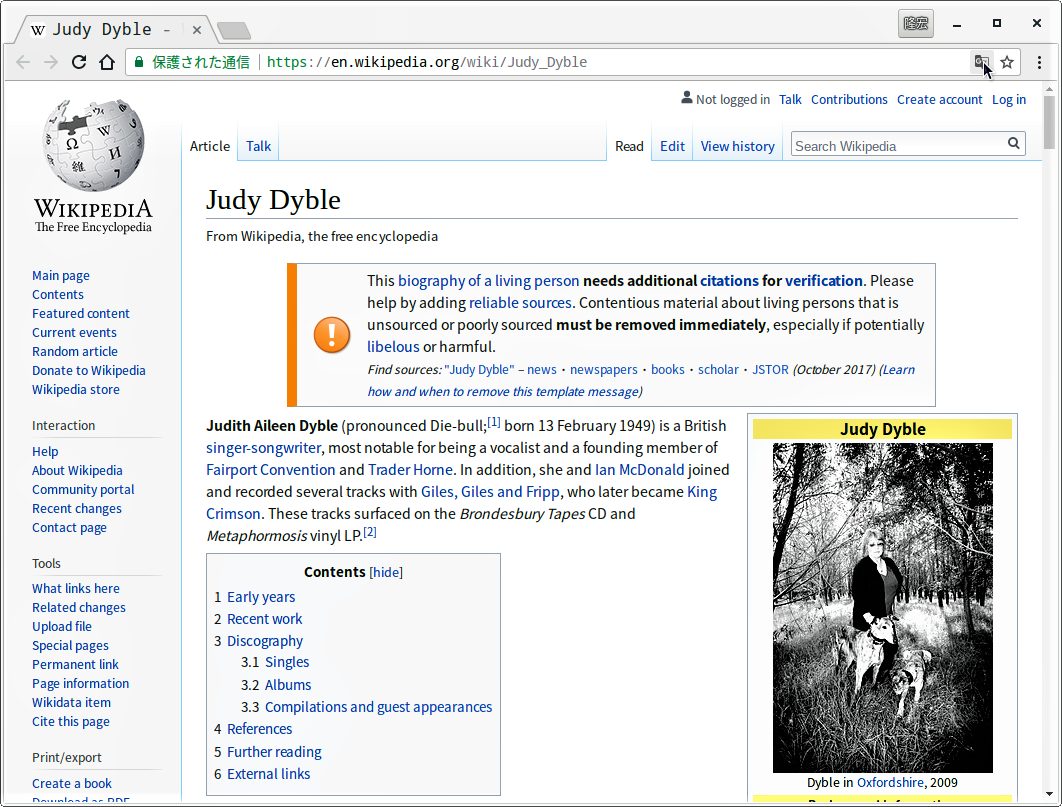Click the scrollbar up arrow
Screen dimensions: 1062x807
pos(1049,89)
